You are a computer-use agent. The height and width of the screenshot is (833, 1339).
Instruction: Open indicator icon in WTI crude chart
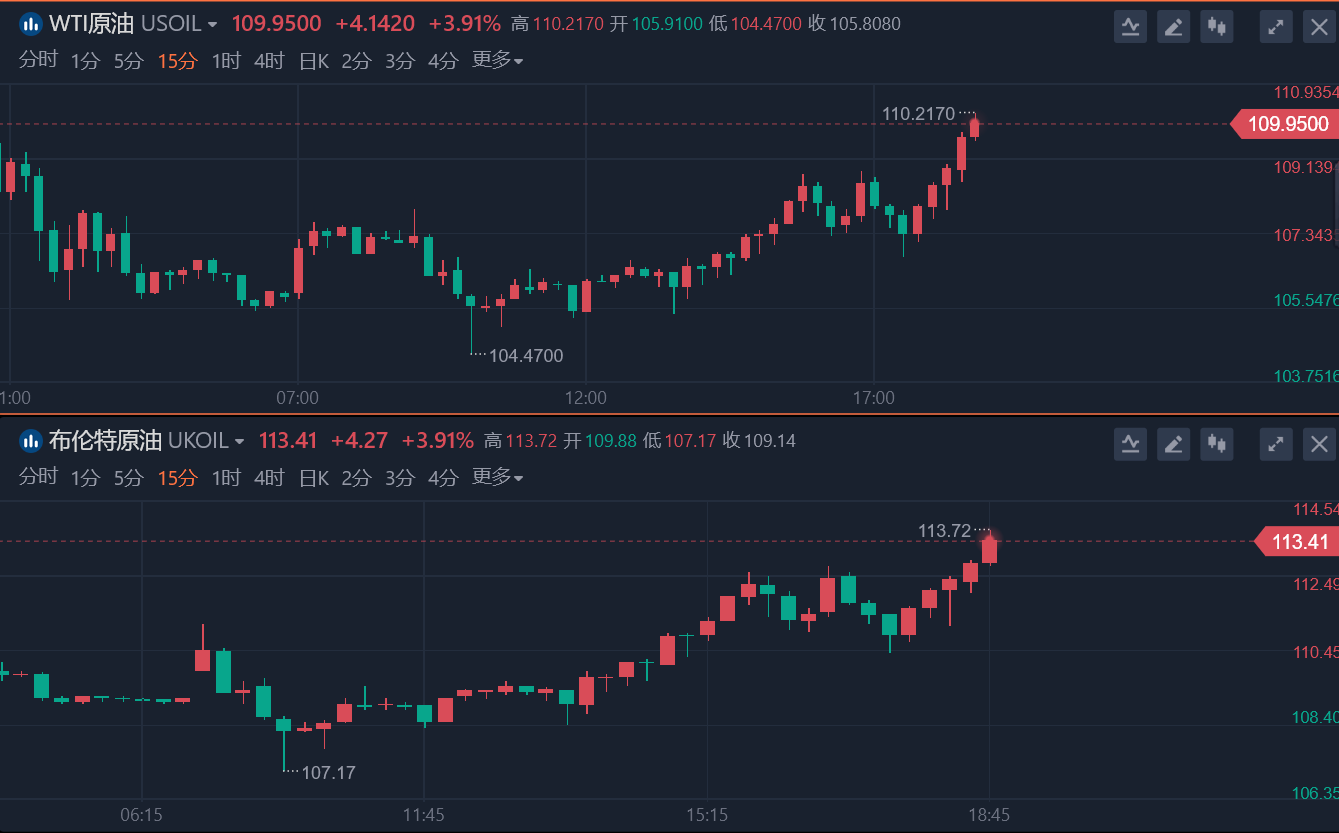[x=1130, y=26]
